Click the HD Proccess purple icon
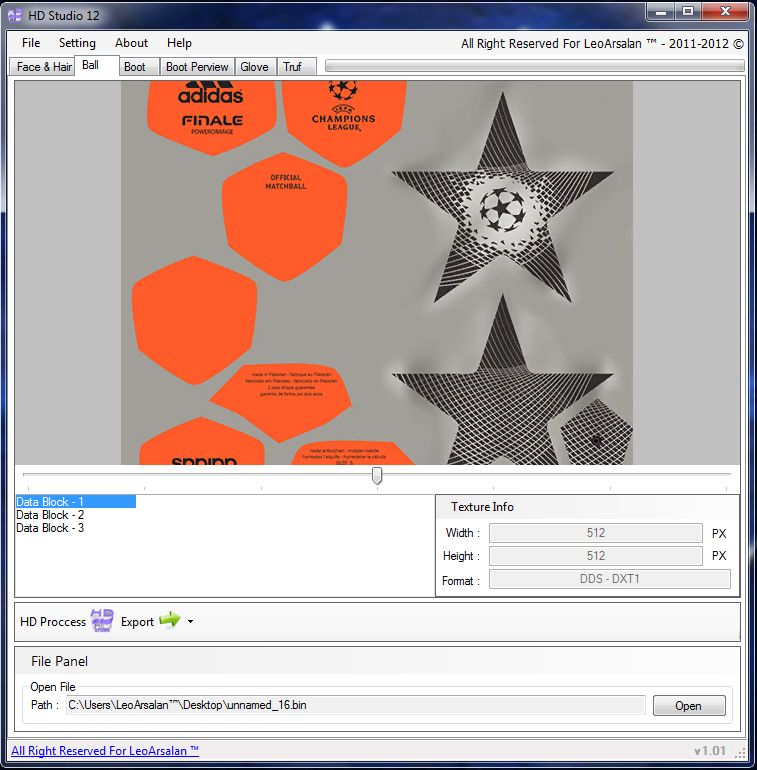Viewport: 757px width, 770px height. 102,621
